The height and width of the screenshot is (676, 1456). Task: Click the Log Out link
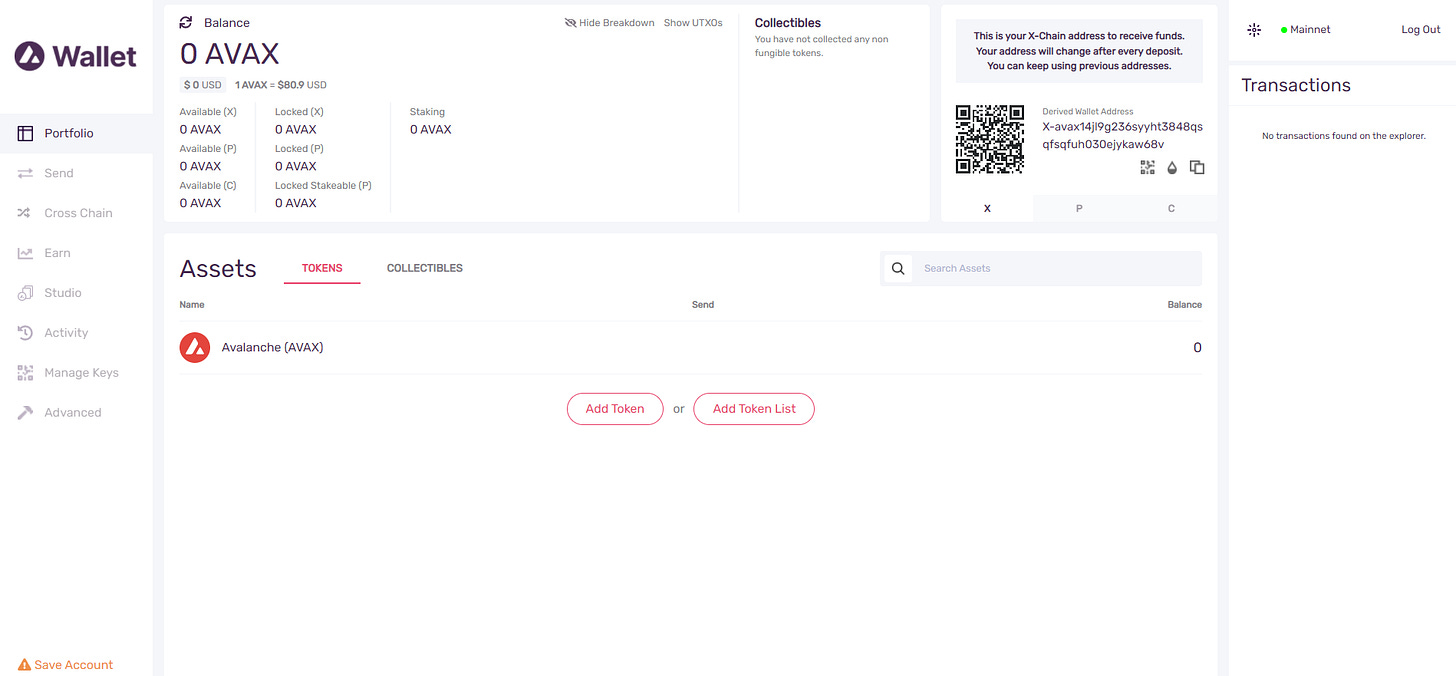1421,30
